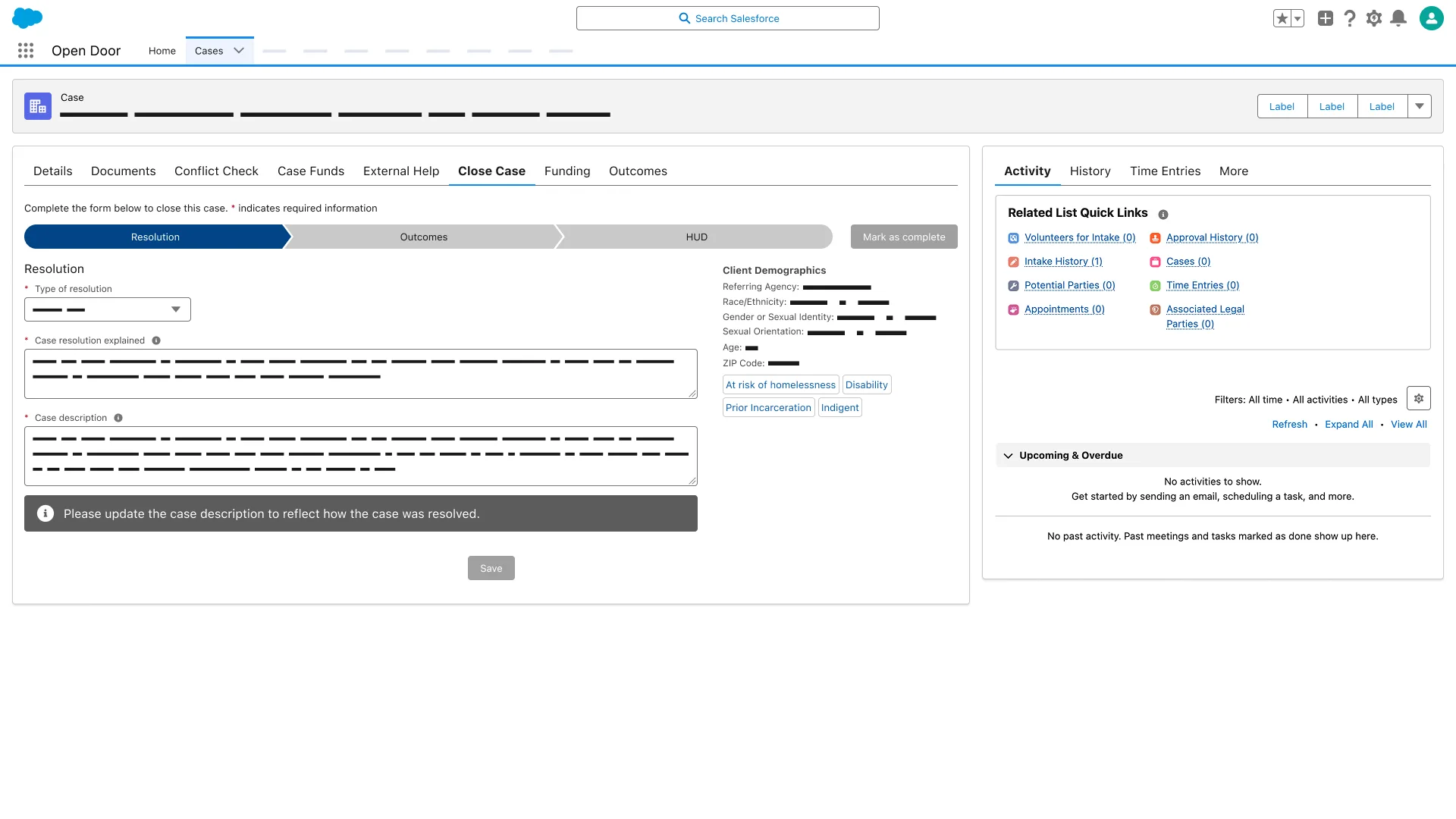Click inside the Case description textarea

(x=361, y=456)
